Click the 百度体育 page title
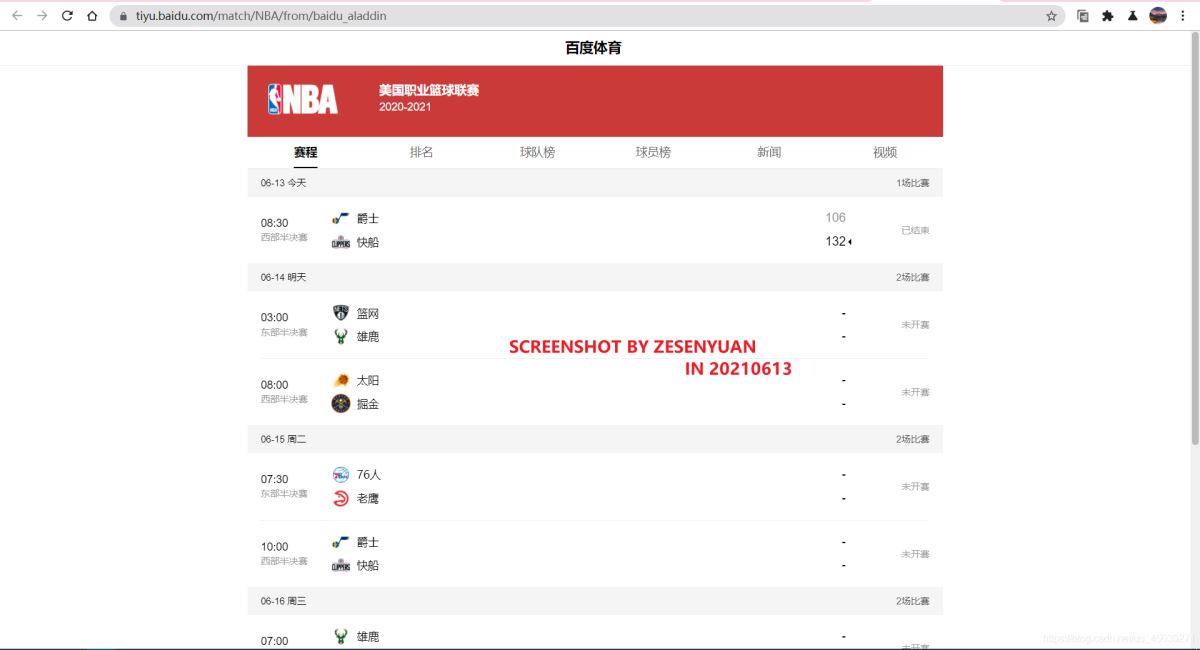The height and width of the screenshot is (650, 1200). pos(593,47)
